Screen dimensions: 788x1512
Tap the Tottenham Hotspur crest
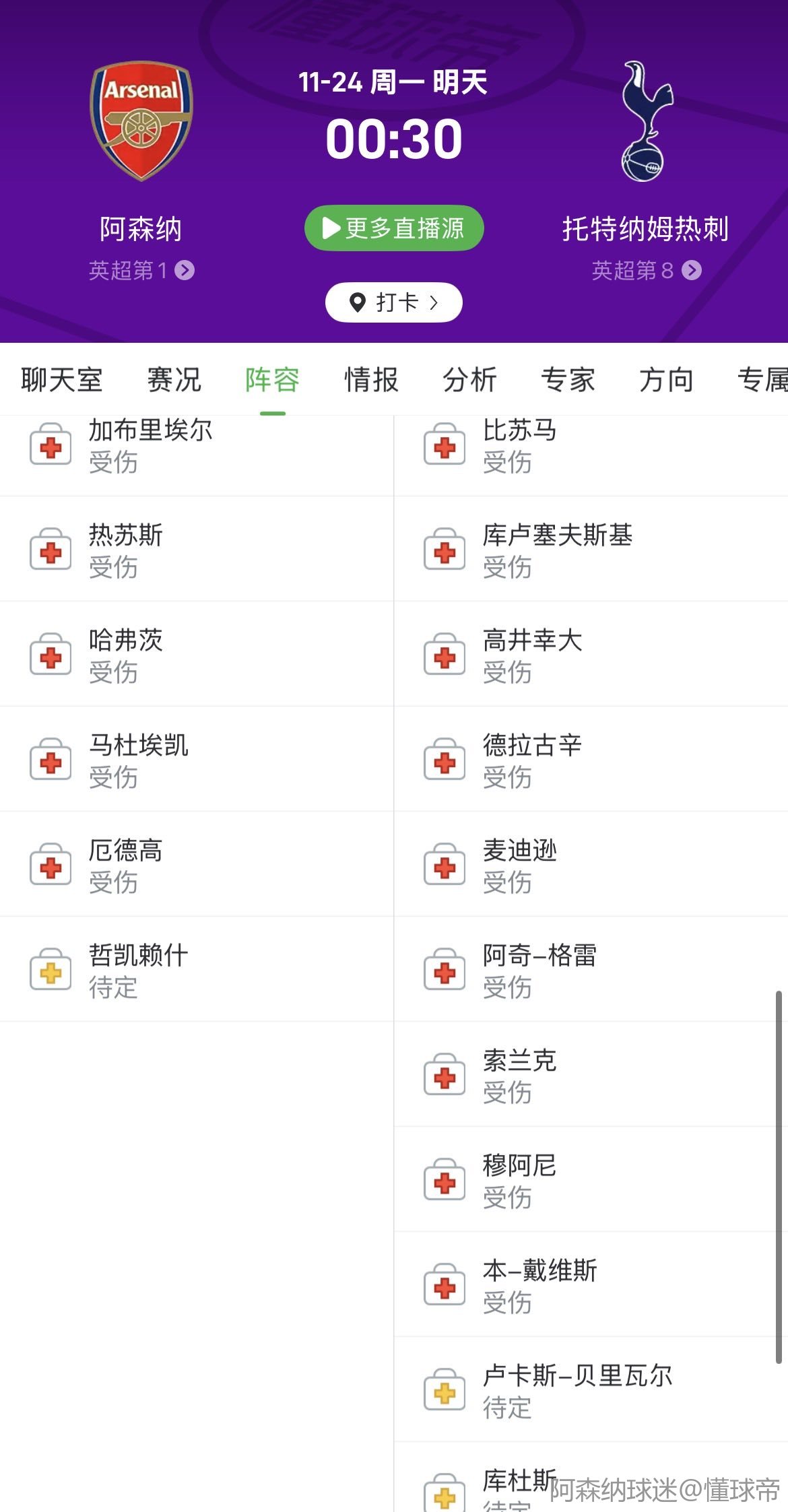point(645,121)
